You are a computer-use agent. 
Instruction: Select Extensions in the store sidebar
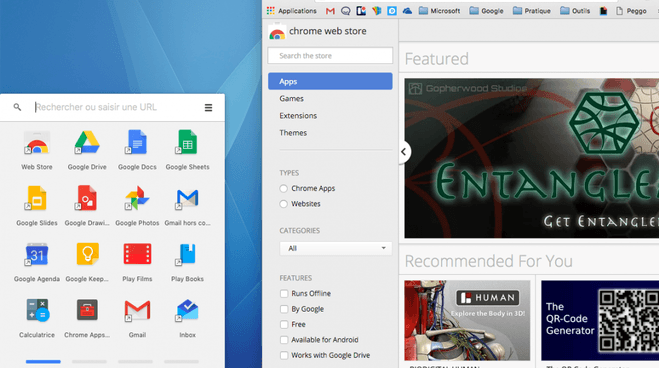click(x=298, y=116)
